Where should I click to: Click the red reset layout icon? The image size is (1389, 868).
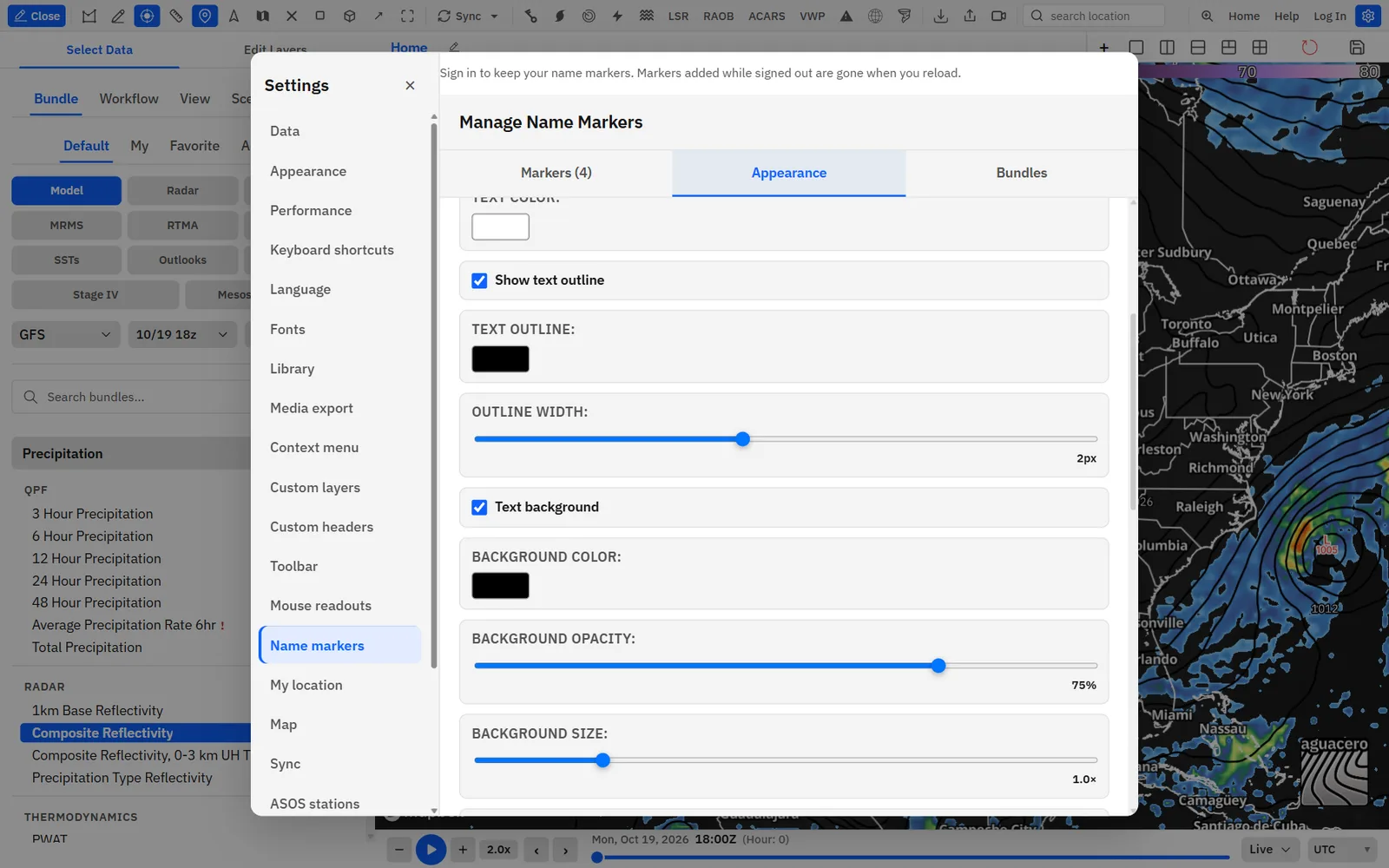click(1309, 48)
